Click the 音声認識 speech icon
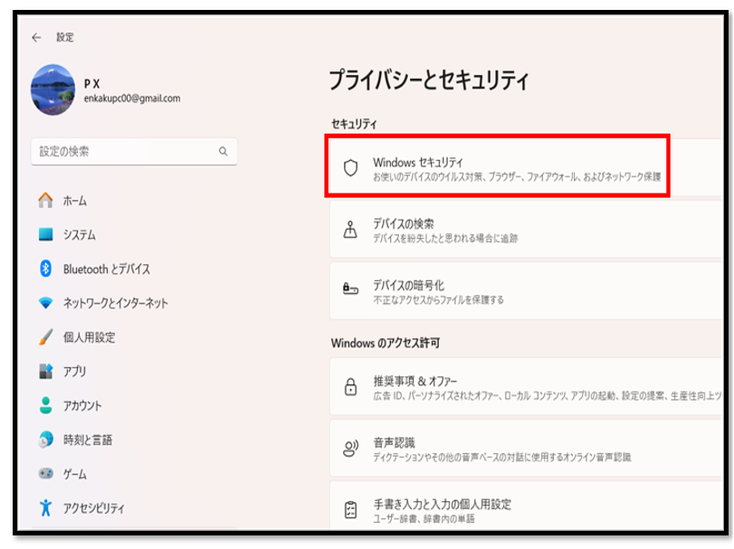This screenshot has width=734, height=549. point(351,448)
